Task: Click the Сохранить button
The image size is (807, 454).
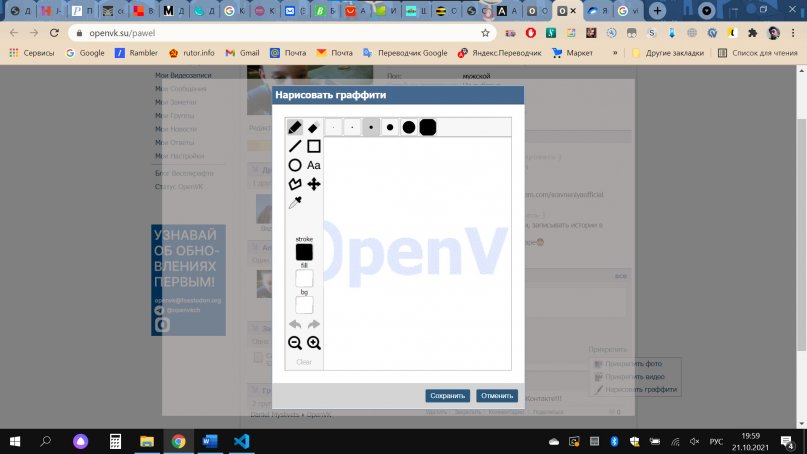Action: pyautogui.click(x=447, y=396)
